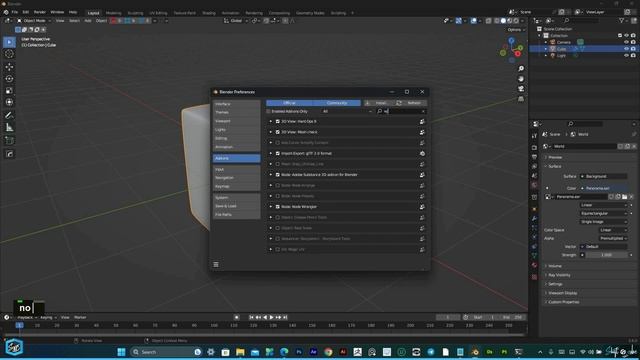The height and width of the screenshot is (360, 640).
Task: Click the outliner filter funnel icon
Action: point(621,20)
